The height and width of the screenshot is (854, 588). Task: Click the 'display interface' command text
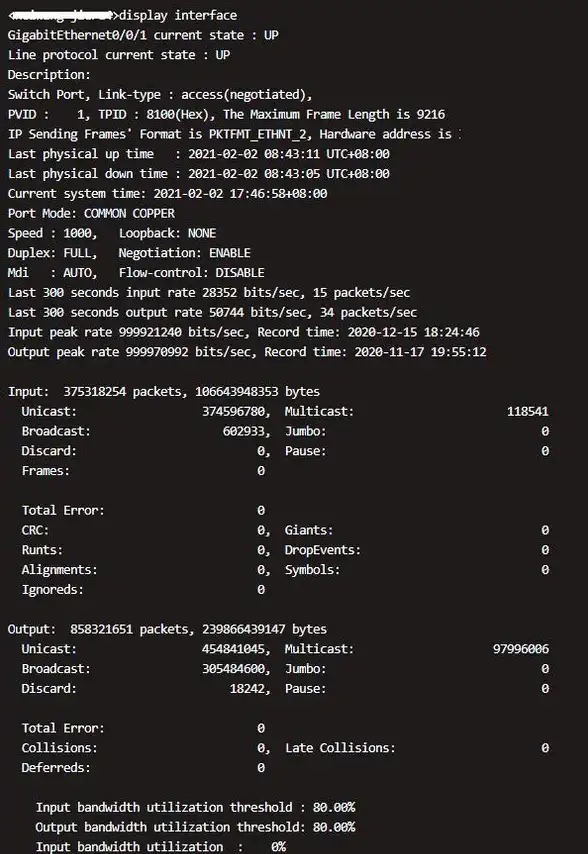pyautogui.click(x=178, y=15)
